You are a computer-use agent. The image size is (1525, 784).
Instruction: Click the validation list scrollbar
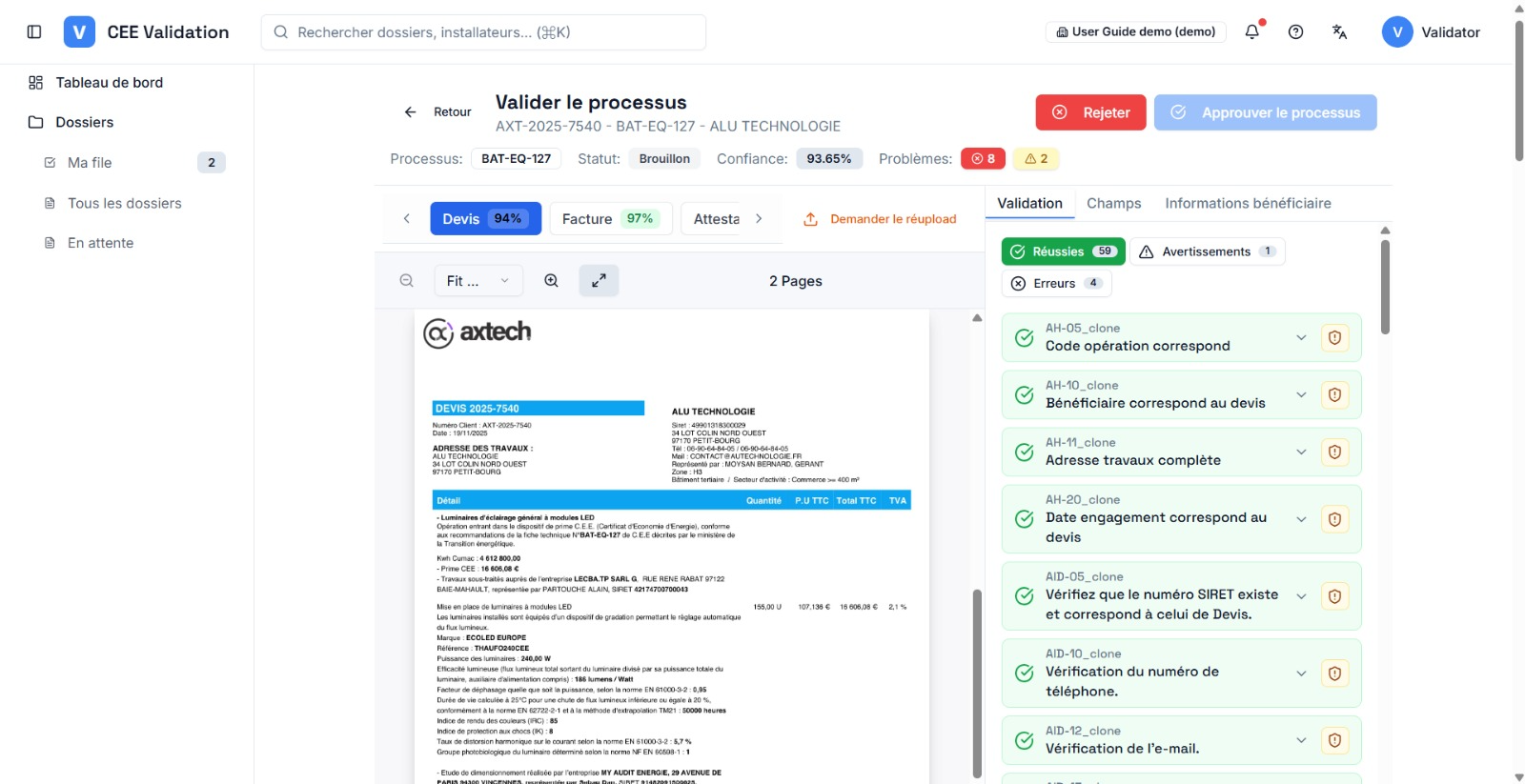(x=1385, y=287)
